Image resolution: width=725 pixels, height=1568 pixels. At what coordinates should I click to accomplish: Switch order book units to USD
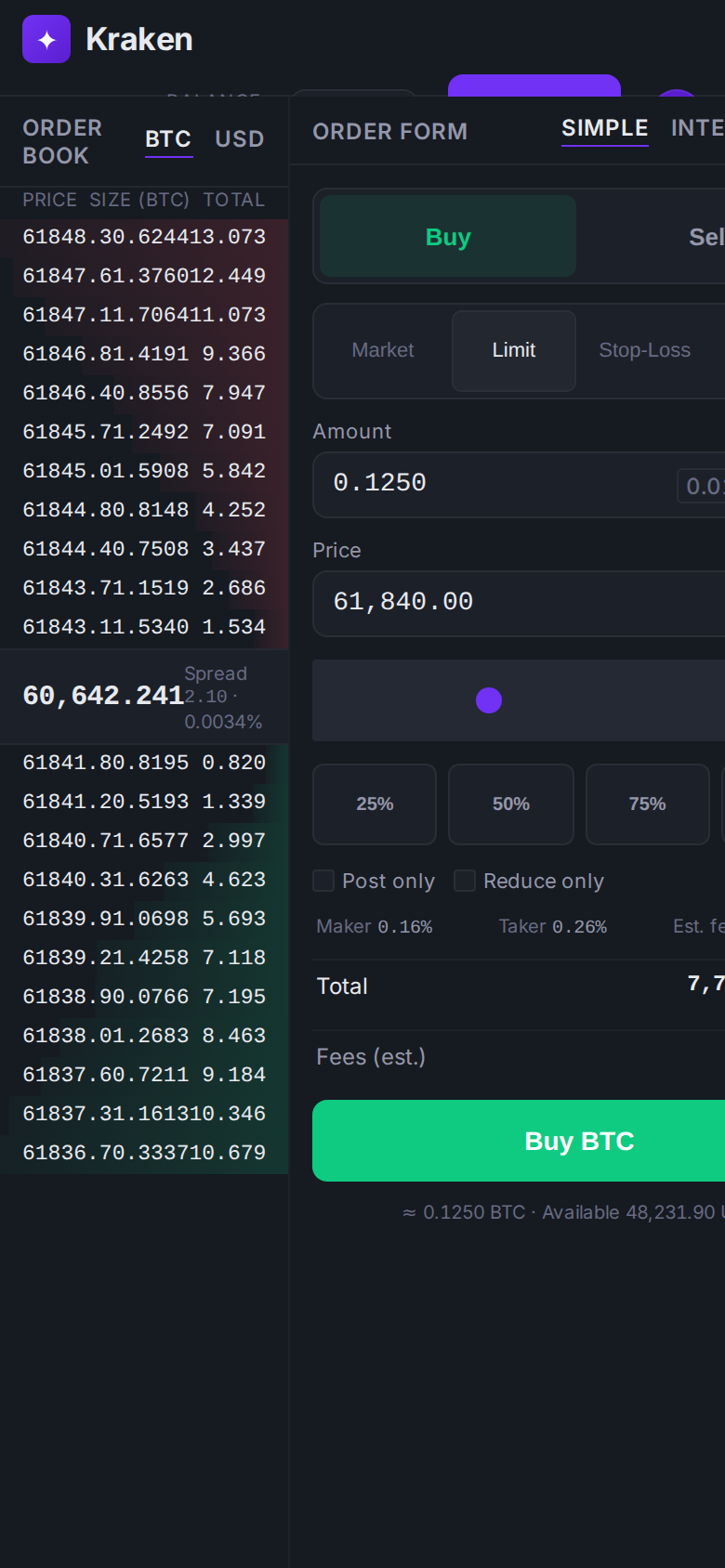240,139
